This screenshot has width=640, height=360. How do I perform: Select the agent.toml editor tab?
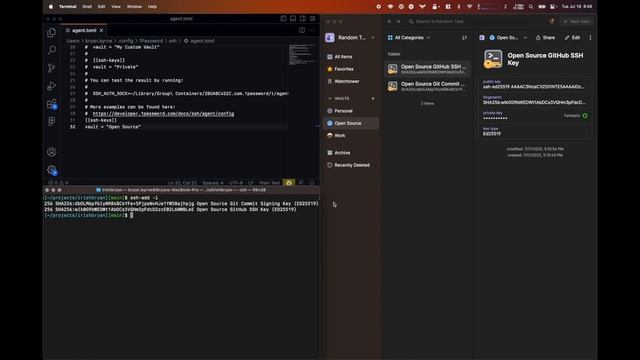pyautogui.click(x=84, y=30)
